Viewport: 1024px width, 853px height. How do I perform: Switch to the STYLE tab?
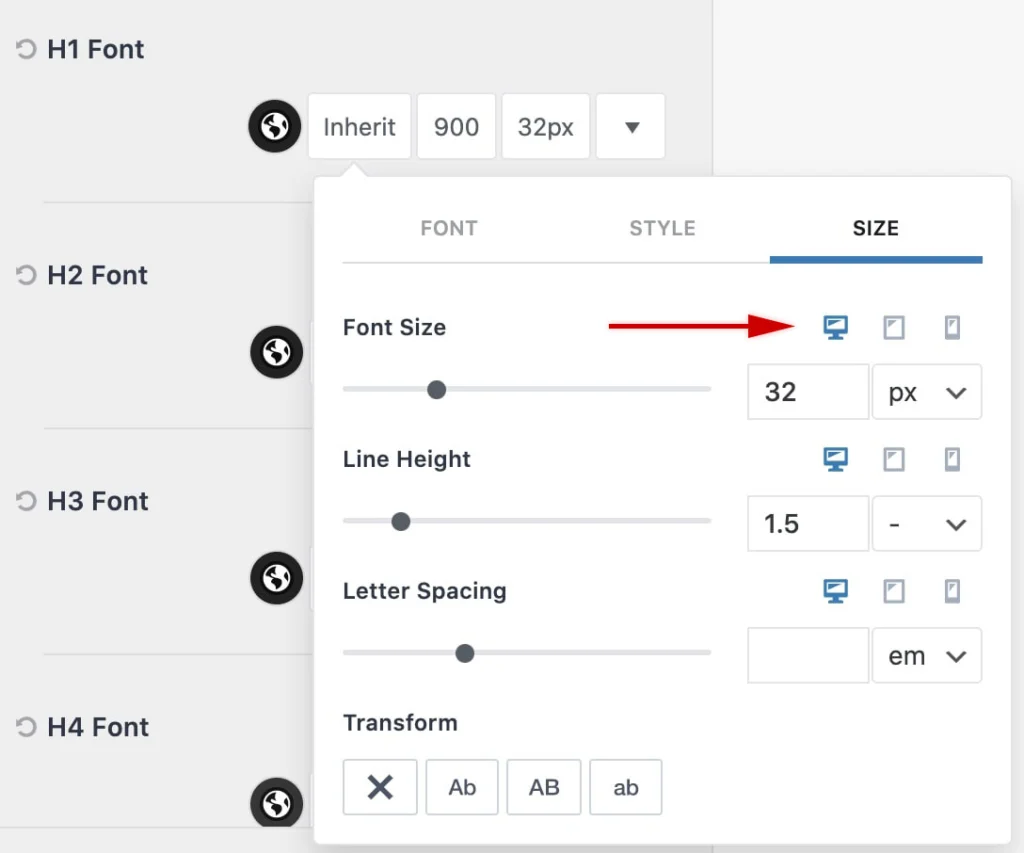point(662,228)
